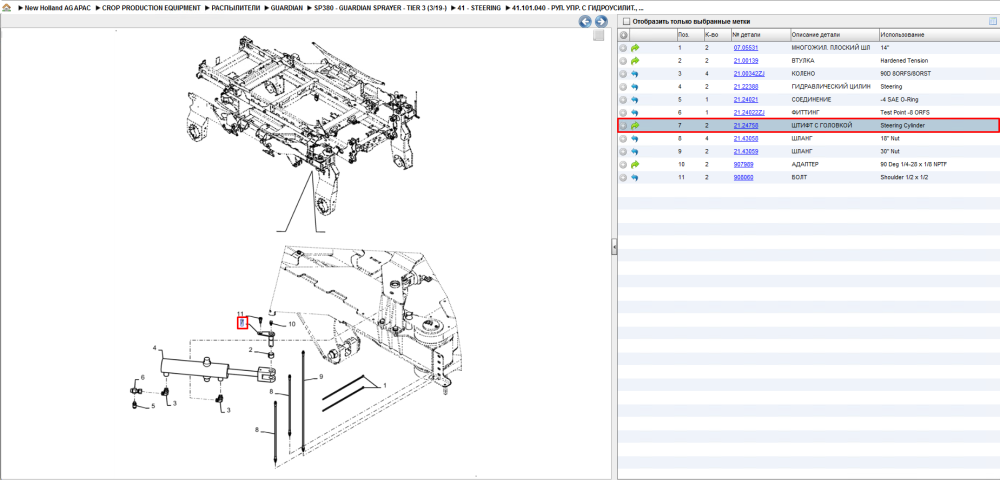Open part number 21.00342ZJ link
This screenshot has width=1000, height=480.
coord(749,74)
